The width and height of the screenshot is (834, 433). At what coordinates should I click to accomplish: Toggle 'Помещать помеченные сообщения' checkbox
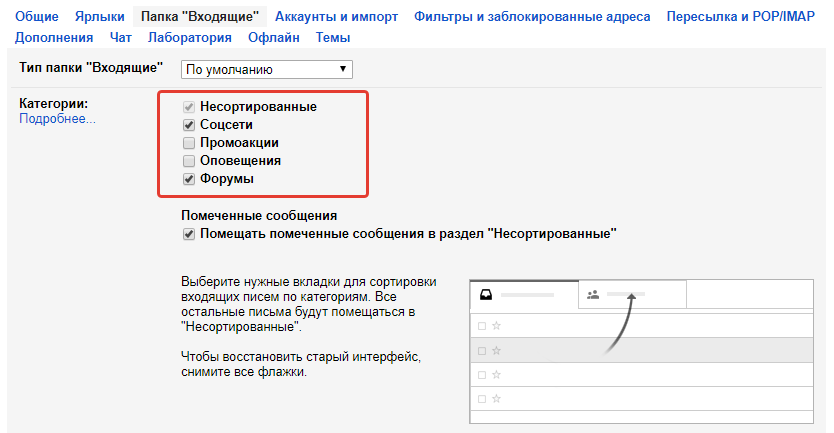click(x=188, y=234)
